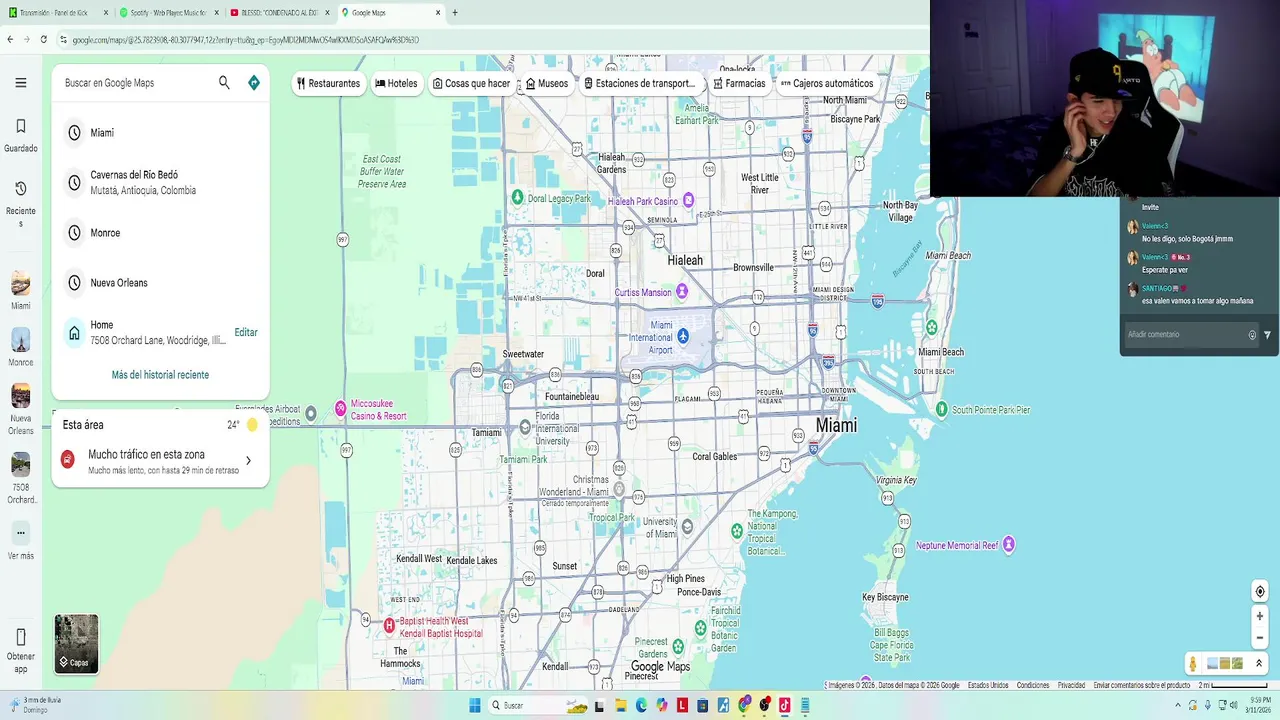Click the browser back arrow
The width and height of the screenshot is (1280, 720).
point(10,39)
